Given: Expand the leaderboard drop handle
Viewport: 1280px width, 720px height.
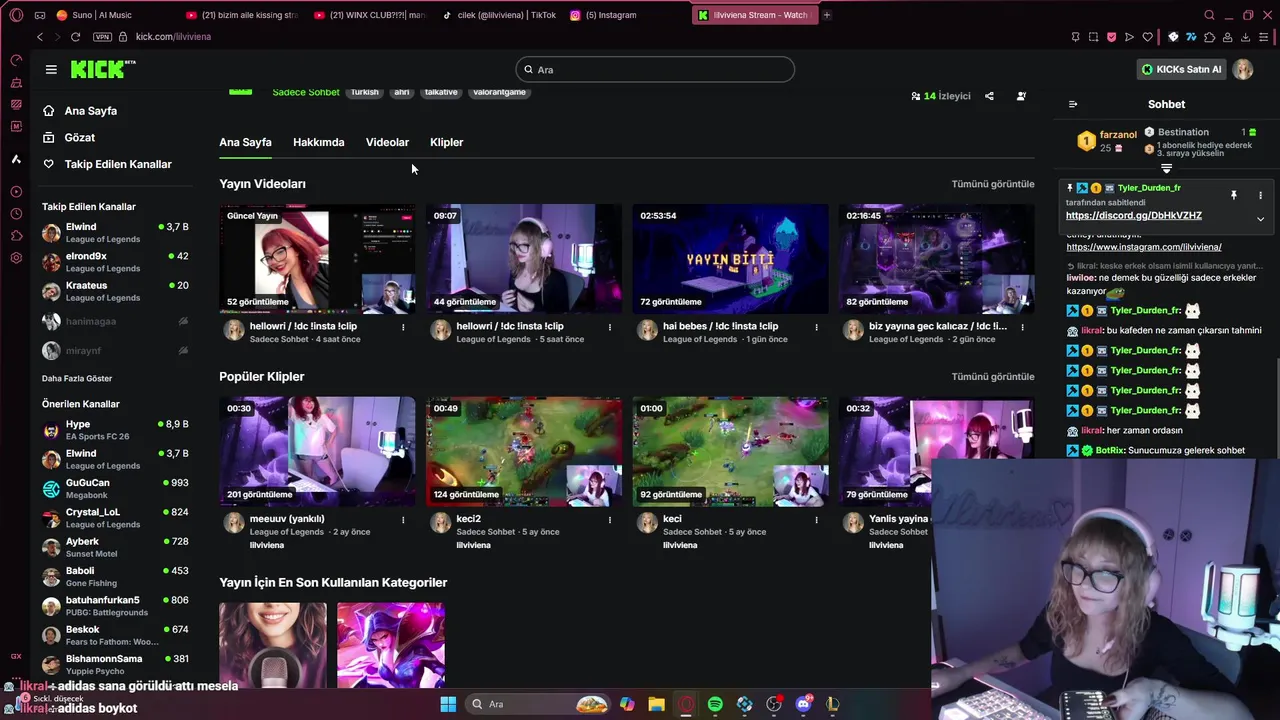Looking at the screenshot, I should [x=1166, y=169].
